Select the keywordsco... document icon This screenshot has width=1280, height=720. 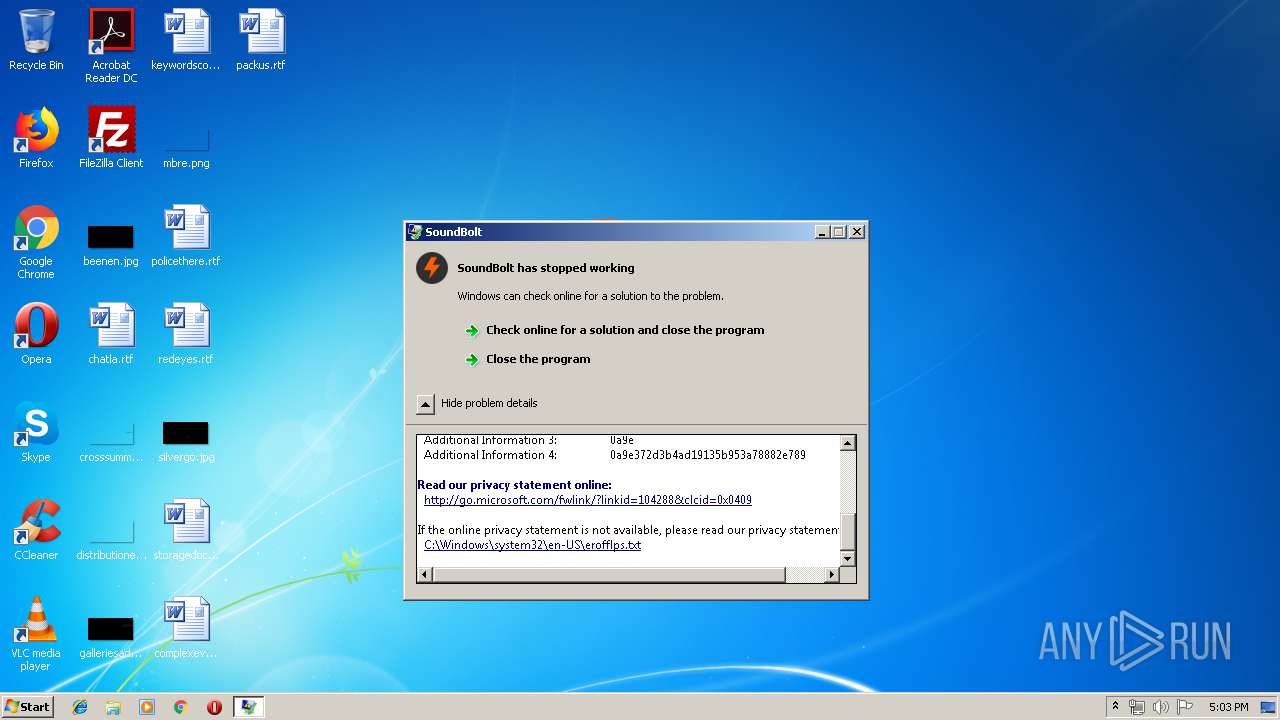pos(186,40)
